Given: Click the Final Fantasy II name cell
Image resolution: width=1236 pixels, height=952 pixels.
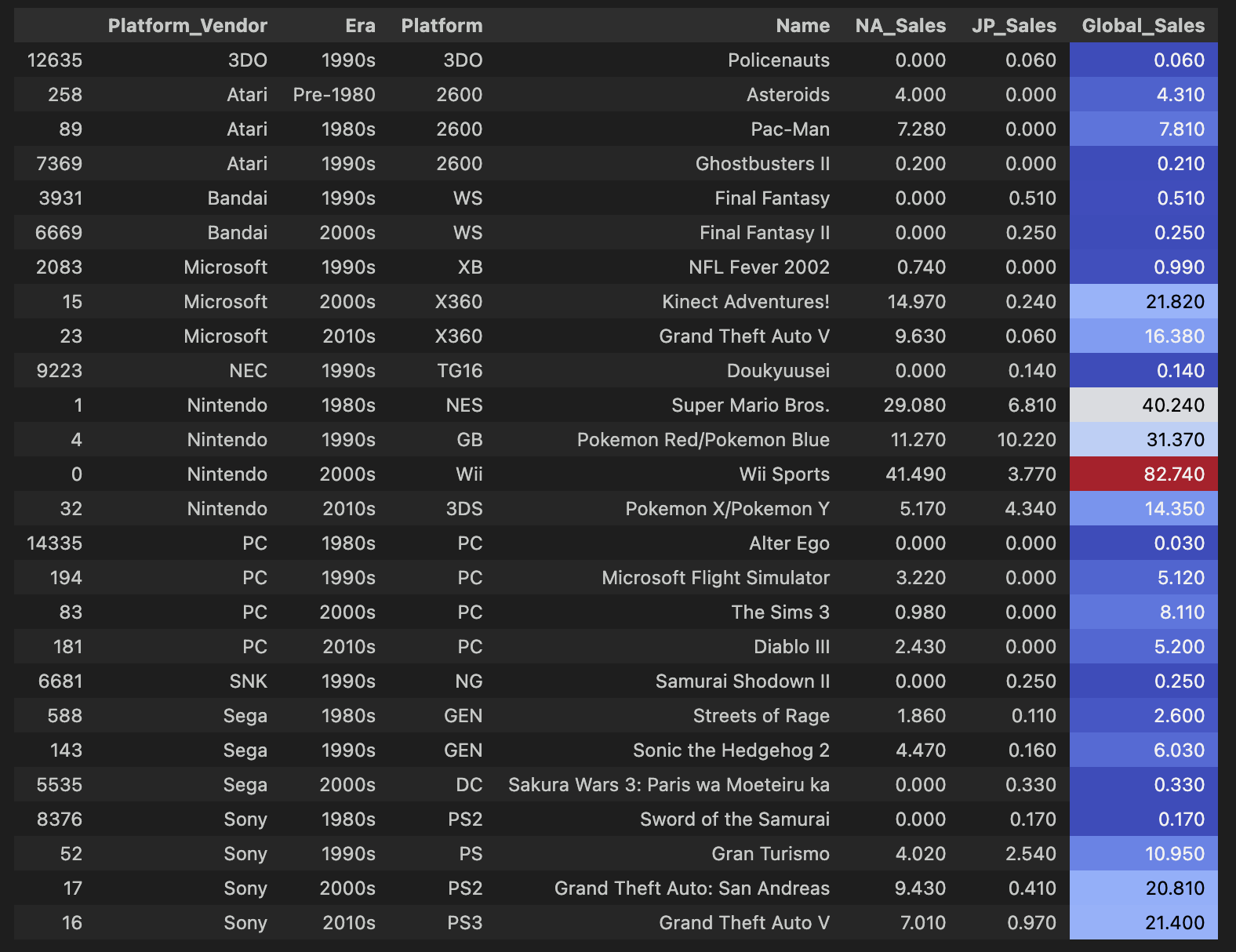Looking at the screenshot, I should click(x=765, y=233).
